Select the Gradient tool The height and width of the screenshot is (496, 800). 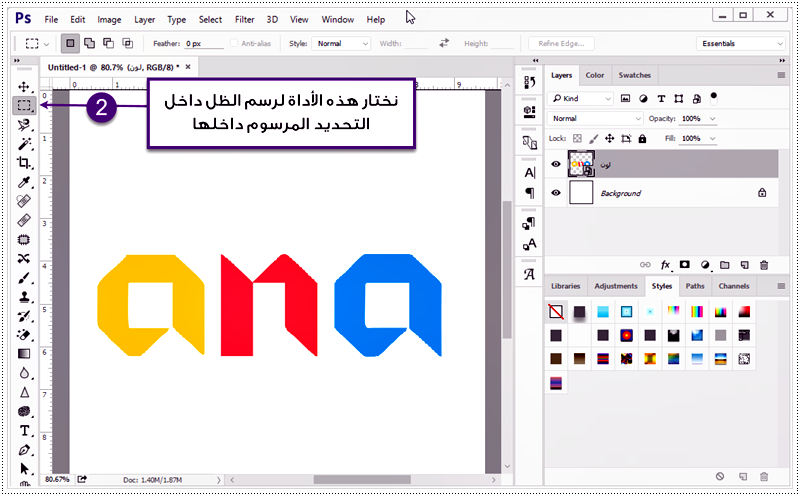point(23,354)
